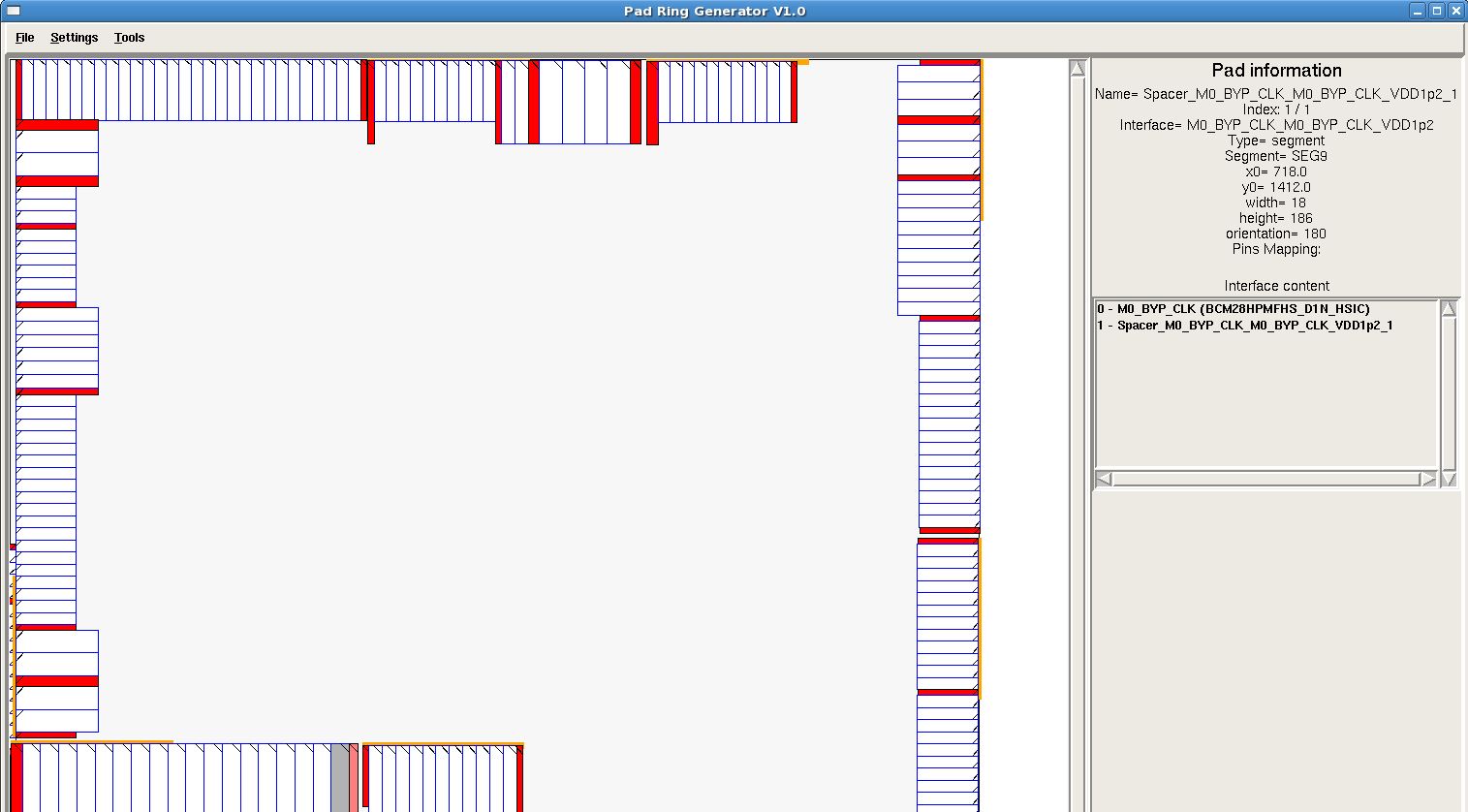Click the canvas vertical scrollbar up arrow
The width and height of the screenshot is (1468, 812).
pos(1077,69)
